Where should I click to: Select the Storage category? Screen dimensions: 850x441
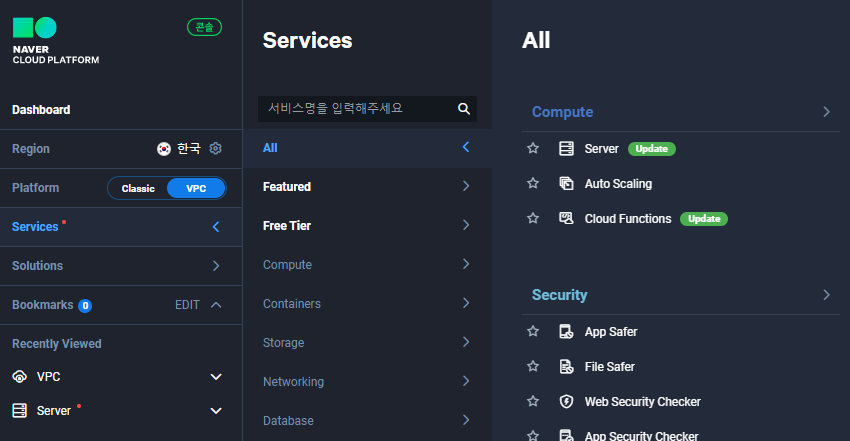click(368, 342)
